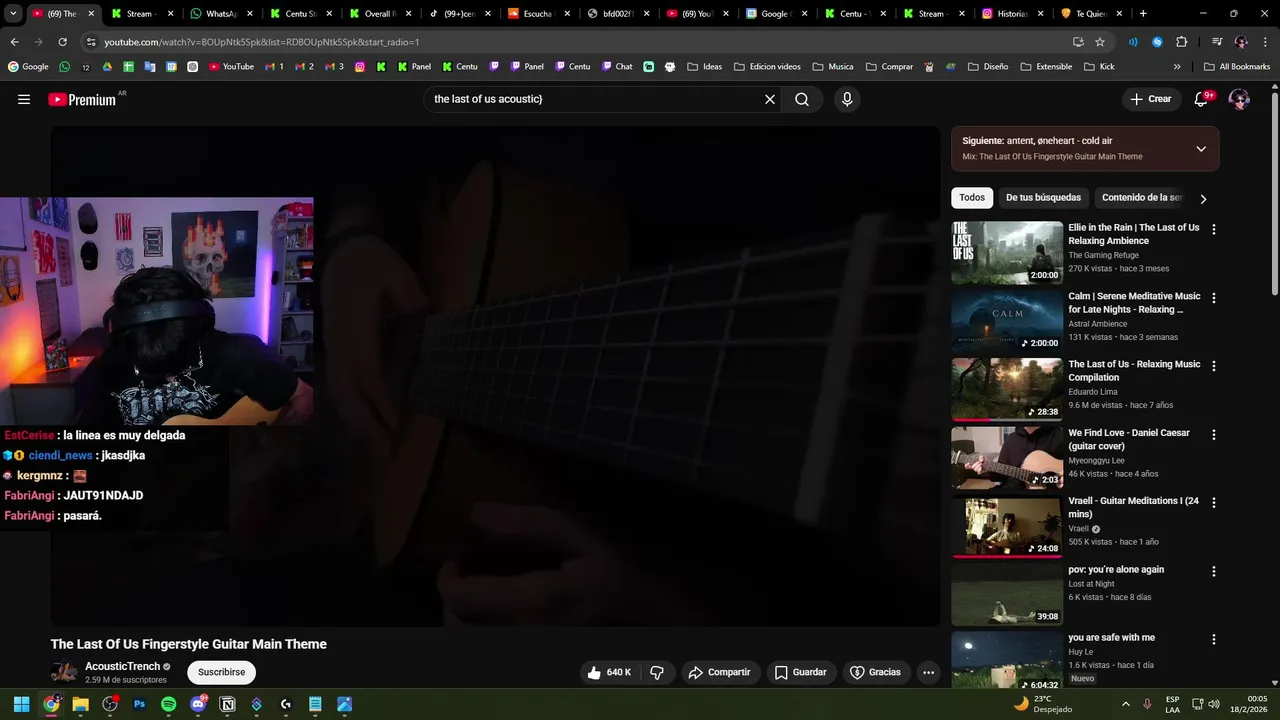Open the Edicion videos bookmark folder
Image resolution: width=1280 pixels, height=720 pixels.
coord(767,67)
